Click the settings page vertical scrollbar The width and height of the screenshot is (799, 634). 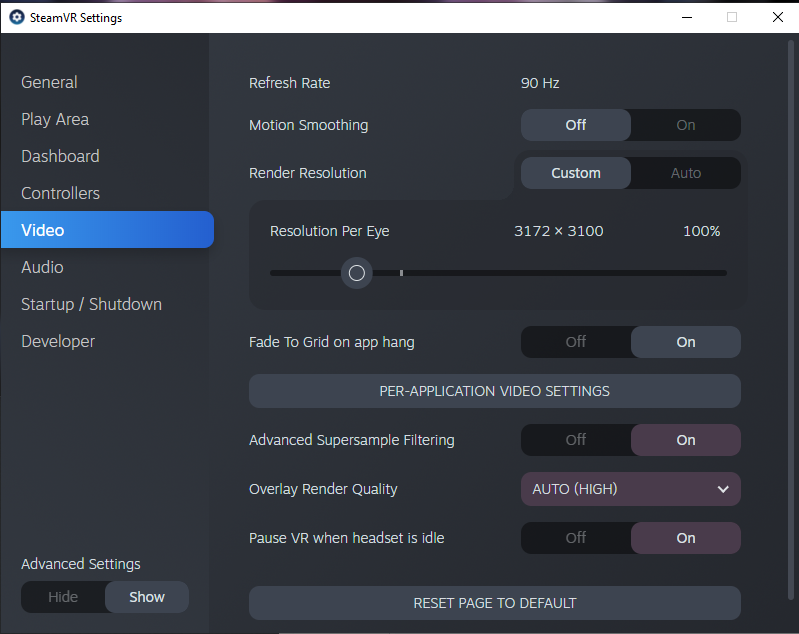click(791, 320)
